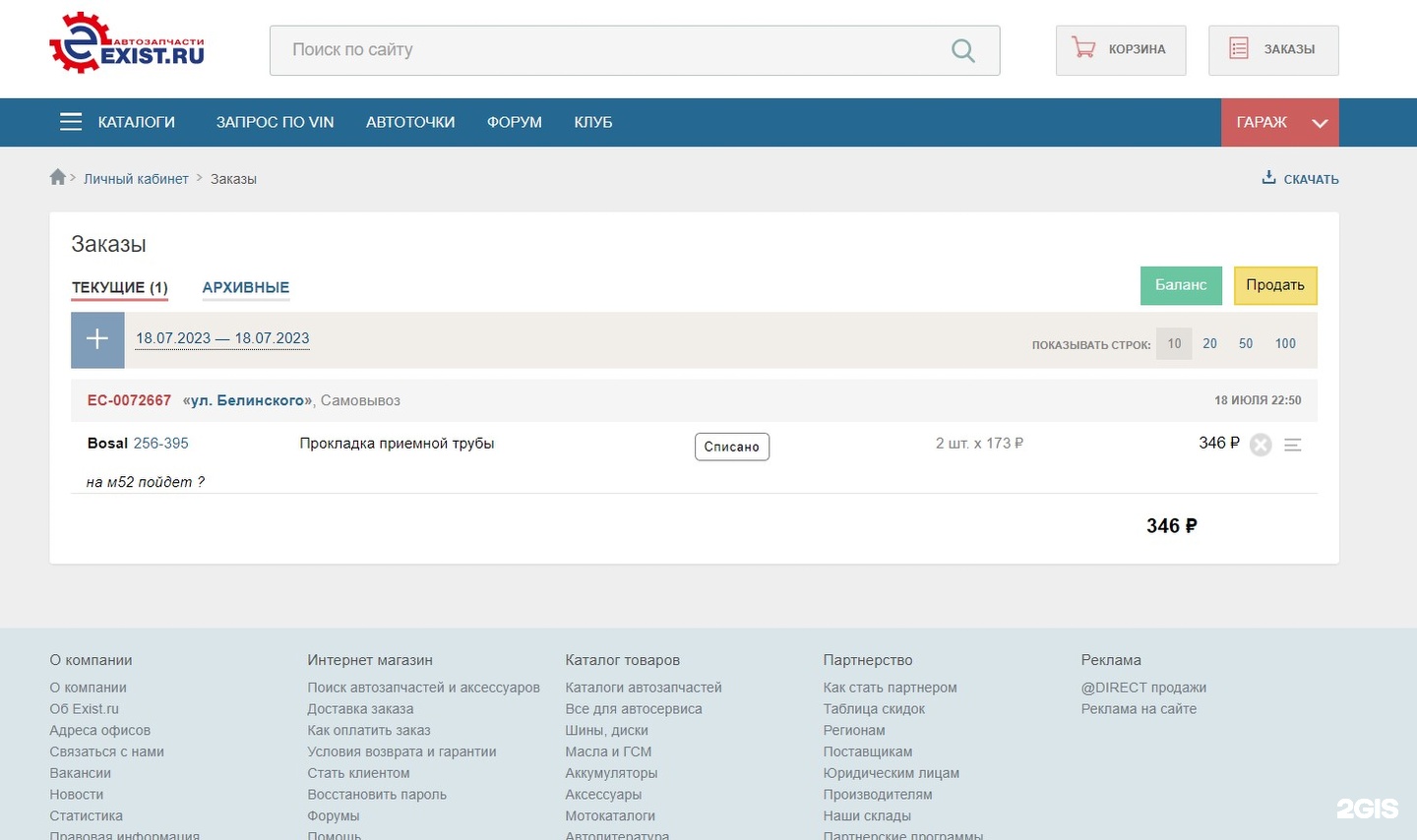Open footer link @DIRECT продажи

coord(1143,688)
